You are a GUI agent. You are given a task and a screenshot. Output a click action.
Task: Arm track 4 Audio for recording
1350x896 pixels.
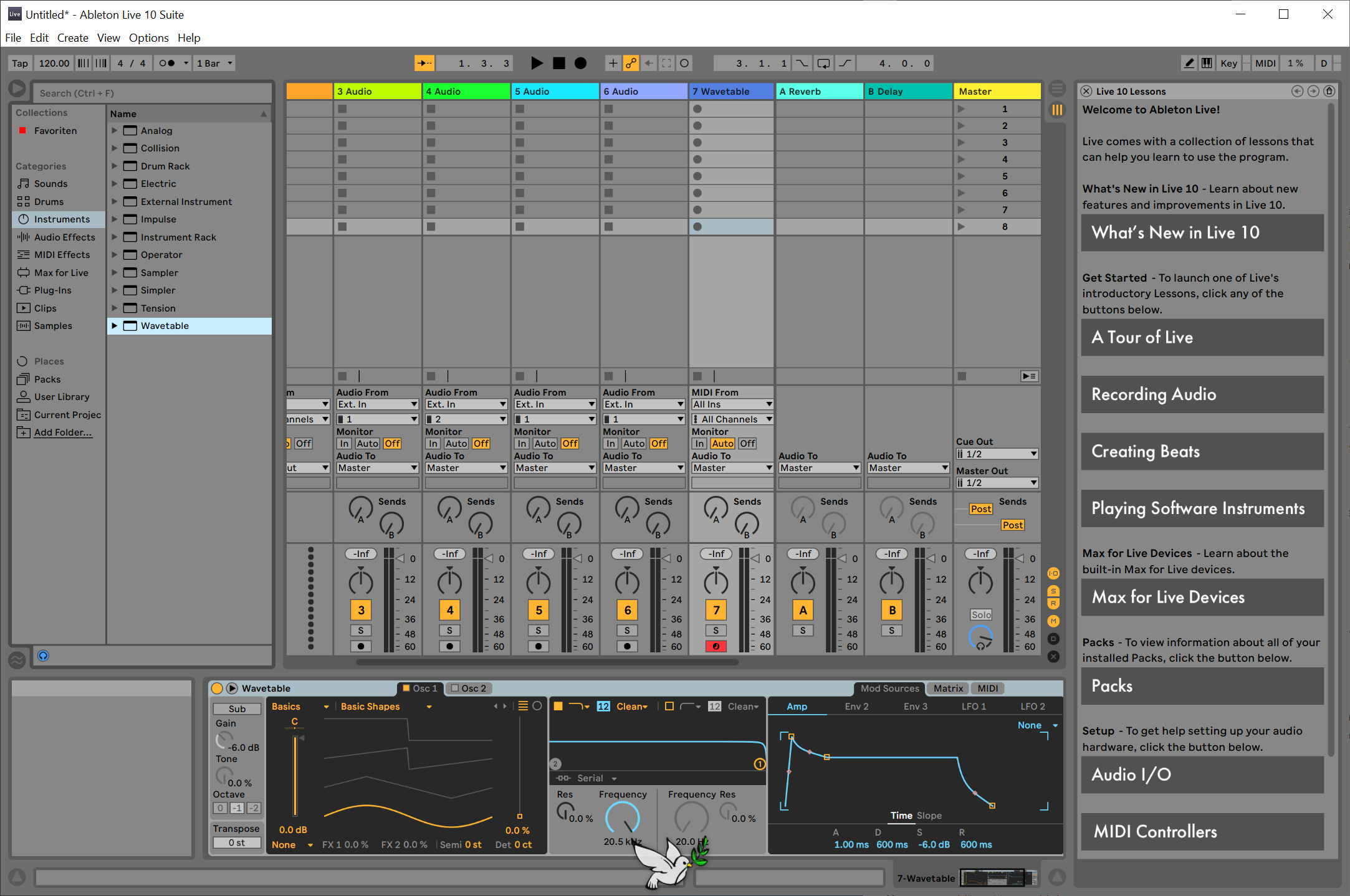450,646
